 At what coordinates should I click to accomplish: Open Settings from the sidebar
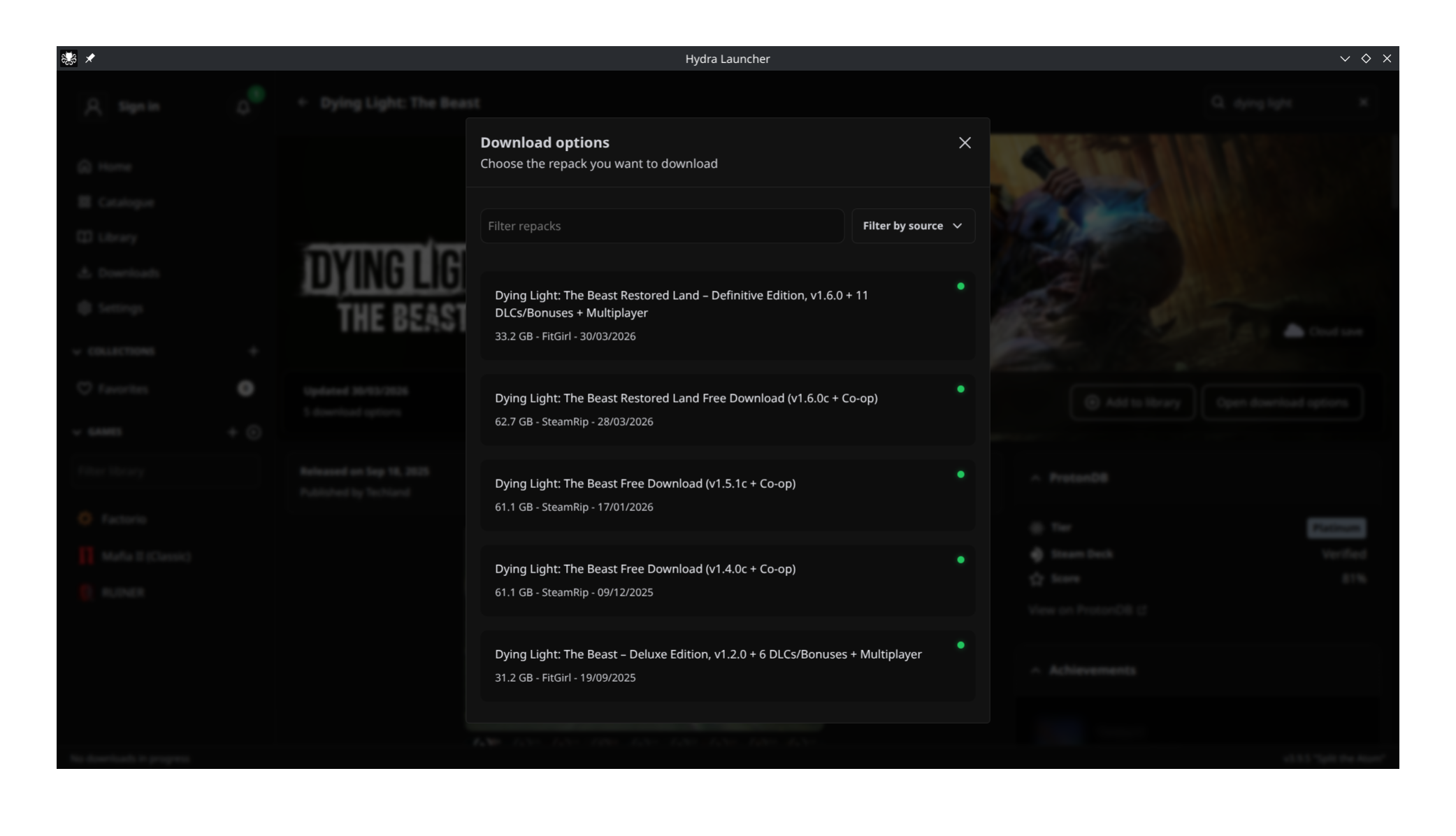120,308
